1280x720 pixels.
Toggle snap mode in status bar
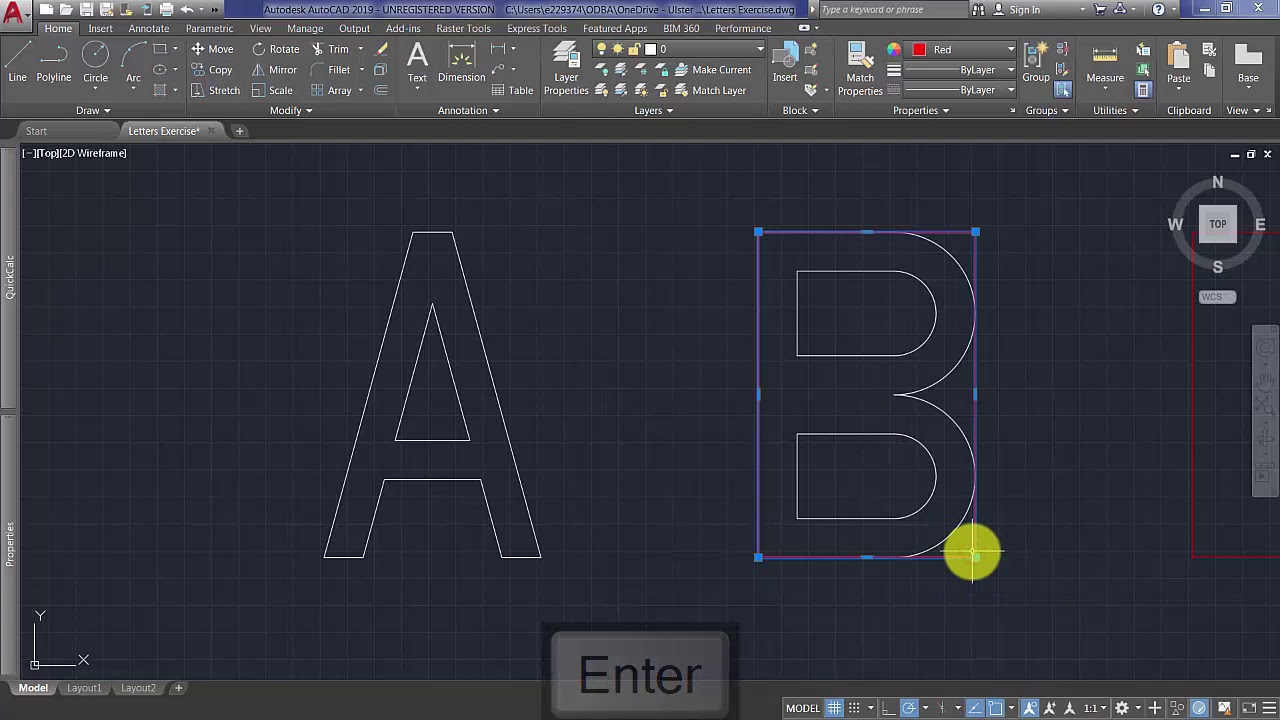pyautogui.click(x=853, y=708)
